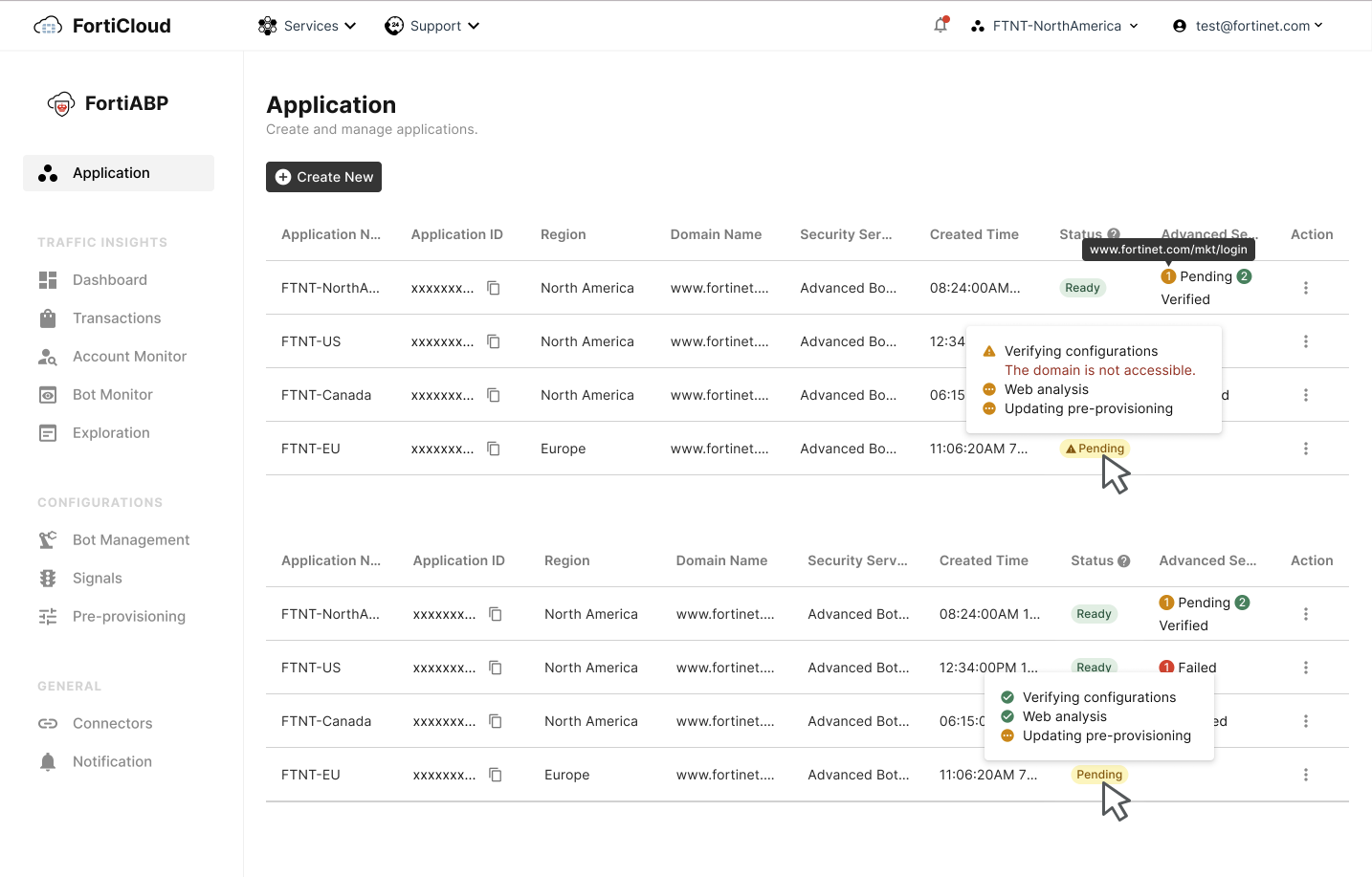Open the Pre-provisioning settings
Screen dimensions: 1372x877
(129, 616)
